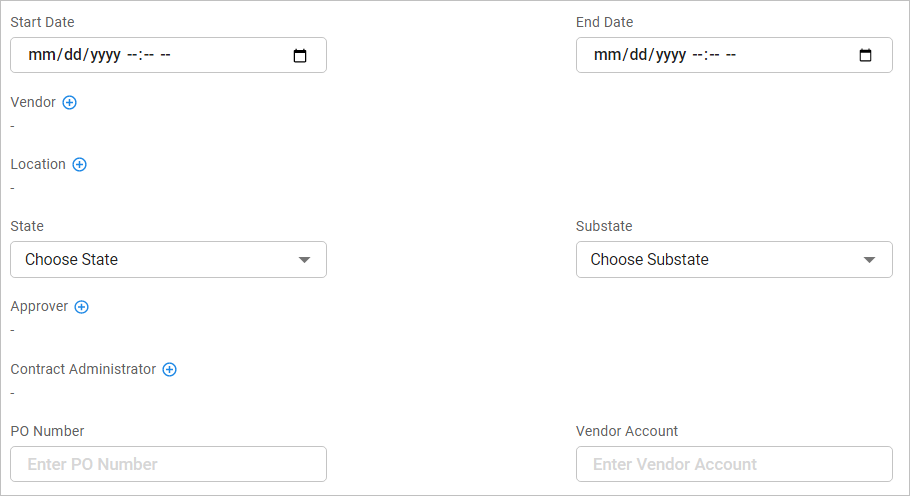
Task: Select the AM/PM segment of Start Date
Action: pos(165,56)
